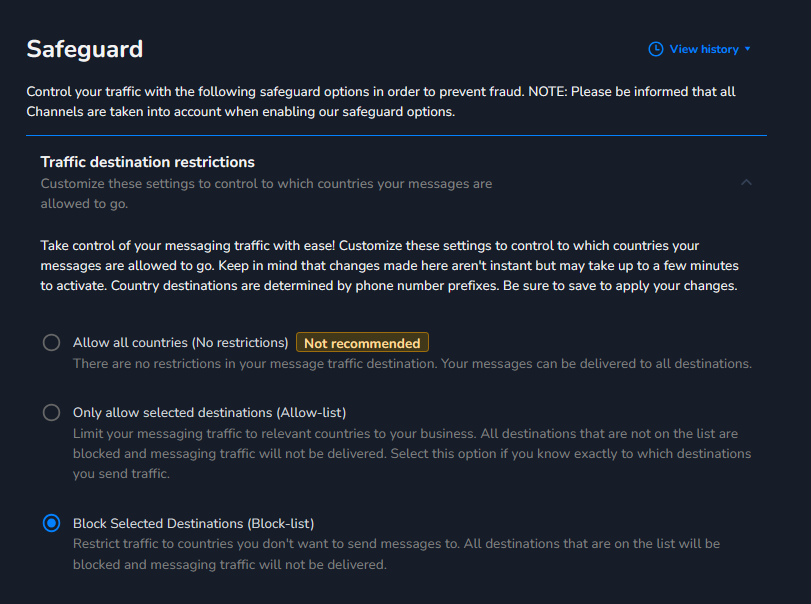This screenshot has height=604, width=811.
Task: Open the View history link
Action: [704, 49]
